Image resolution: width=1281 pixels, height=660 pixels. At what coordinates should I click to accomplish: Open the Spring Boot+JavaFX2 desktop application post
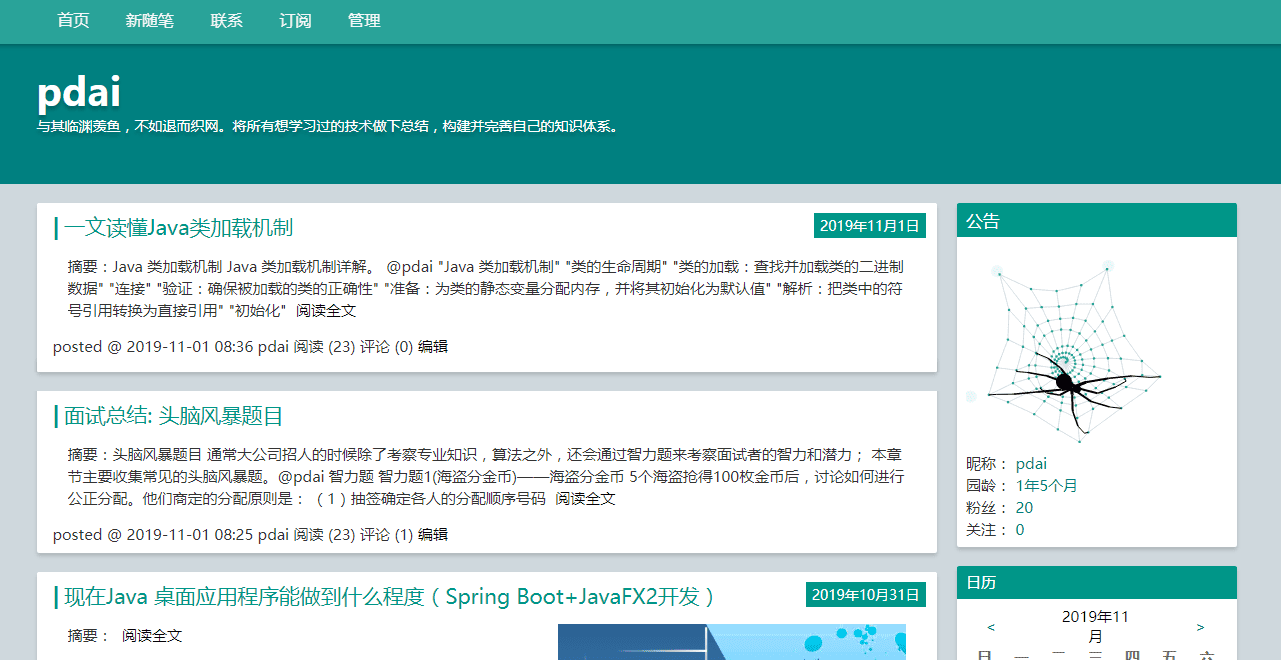(390, 597)
